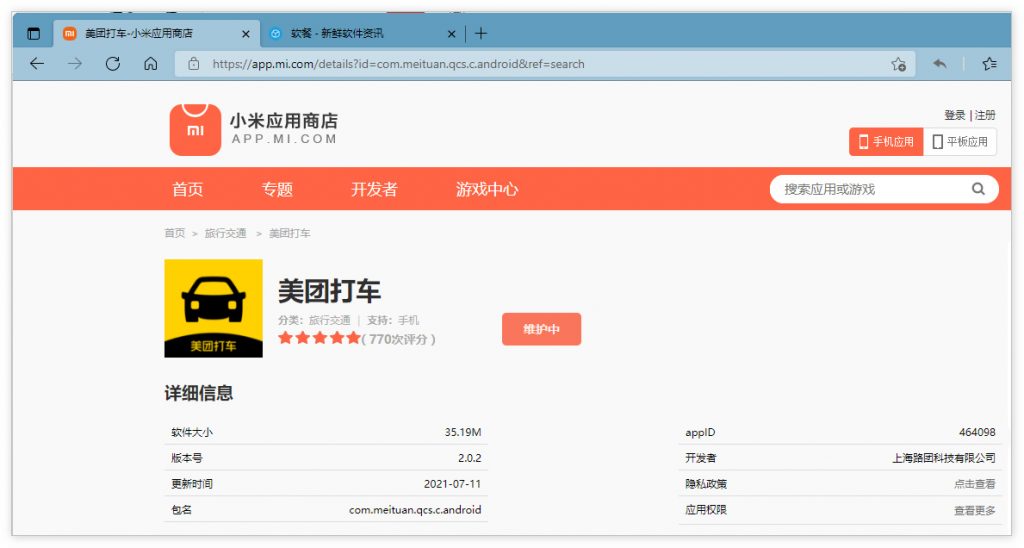Switch to 平板应用 toggle
Image resolution: width=1024 pixels, height=548 pixels.
click(x=960, y=142)
